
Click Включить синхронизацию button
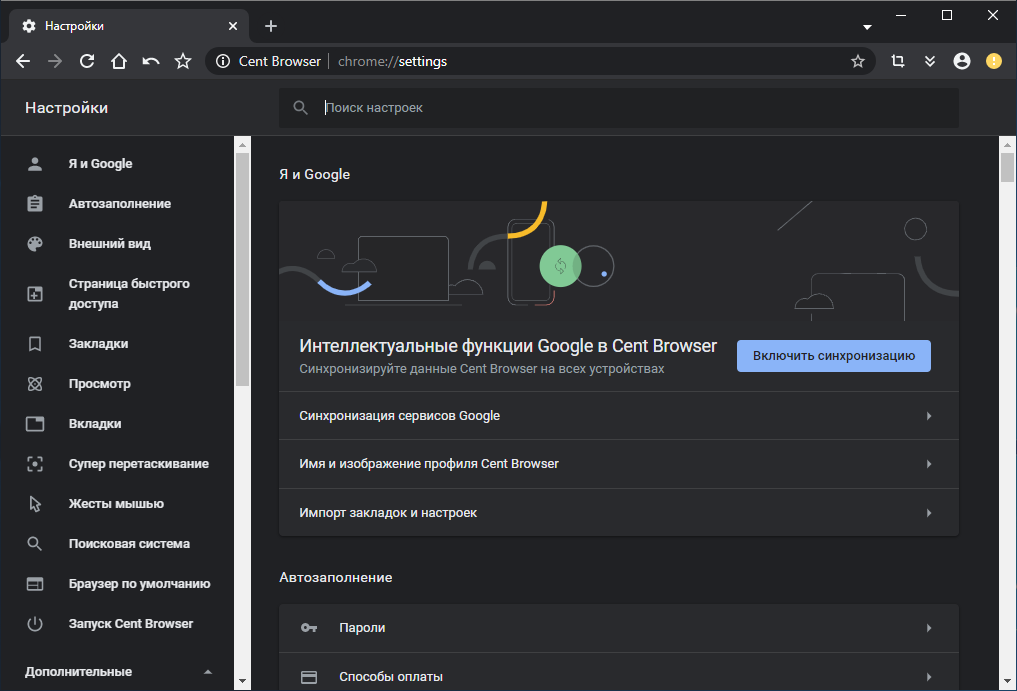tap(833, 356)
